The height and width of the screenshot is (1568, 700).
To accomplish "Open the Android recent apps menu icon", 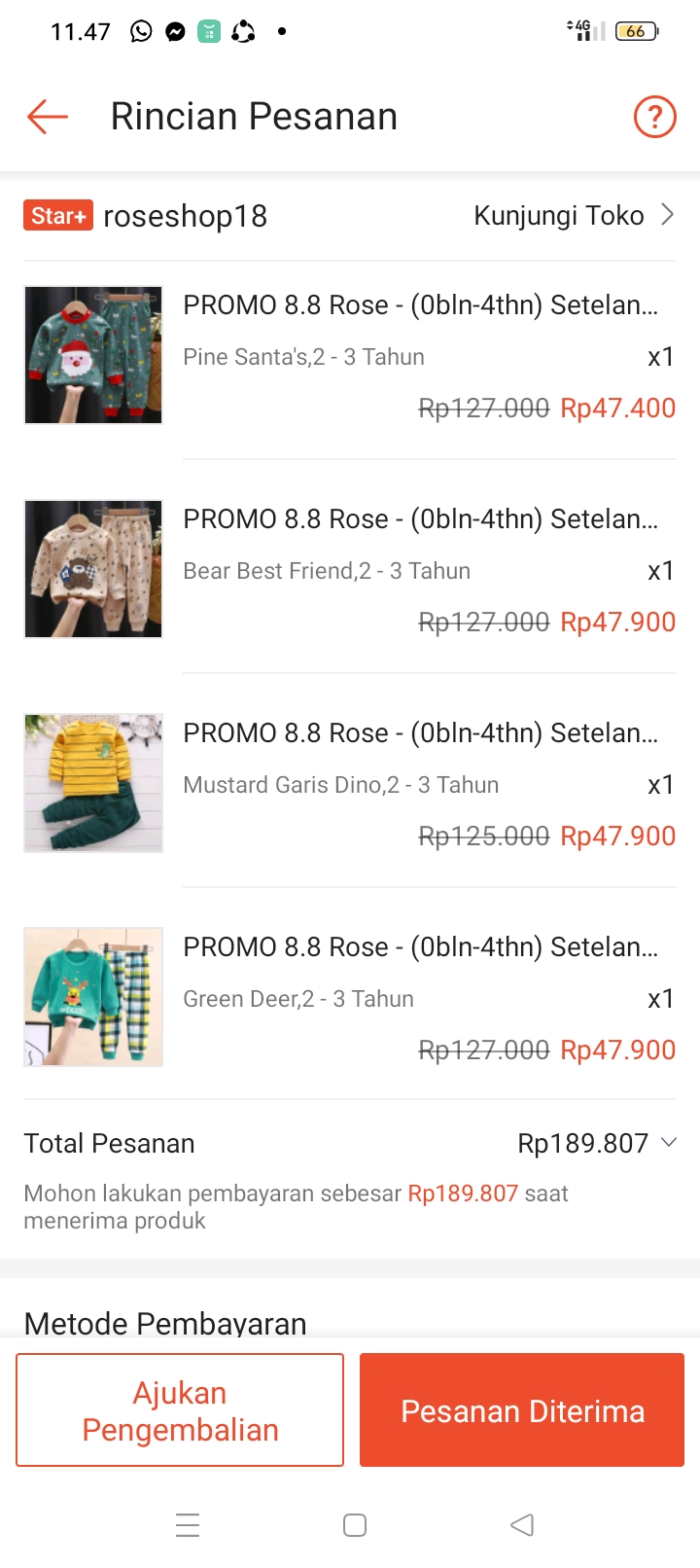I will point(188,1524).
